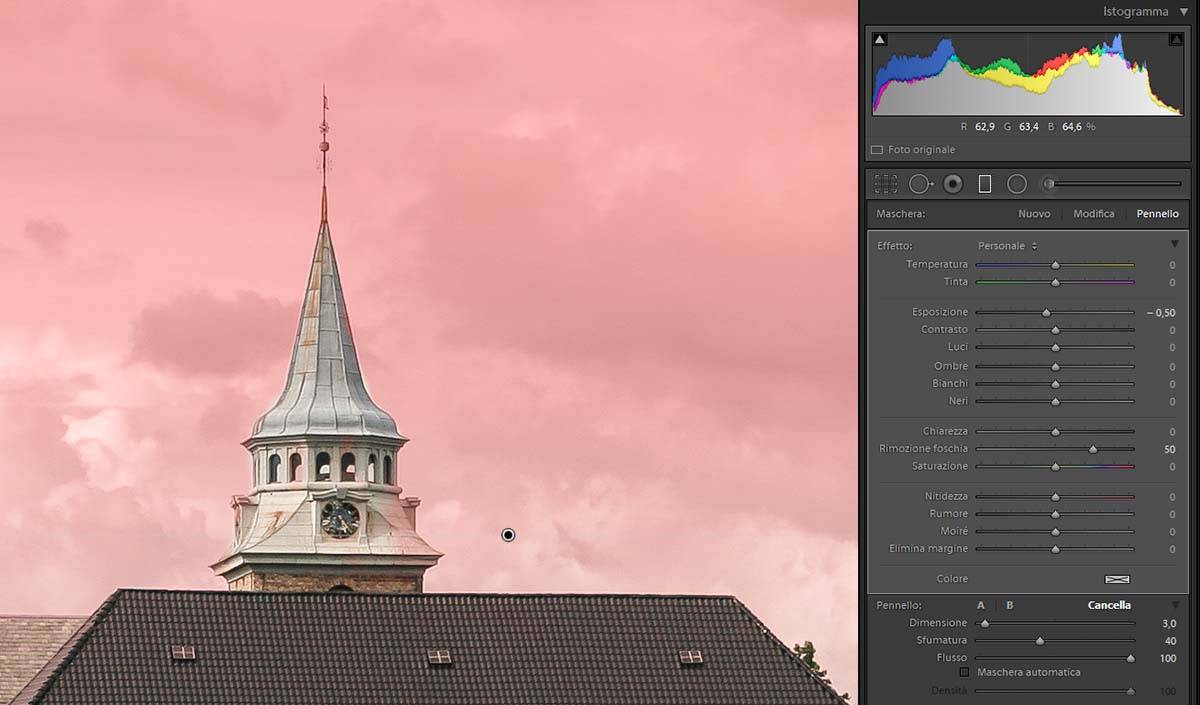1200x705 pixels.
Task: Choose the Graduated Filter tool
Action: (x=985, y=184)
